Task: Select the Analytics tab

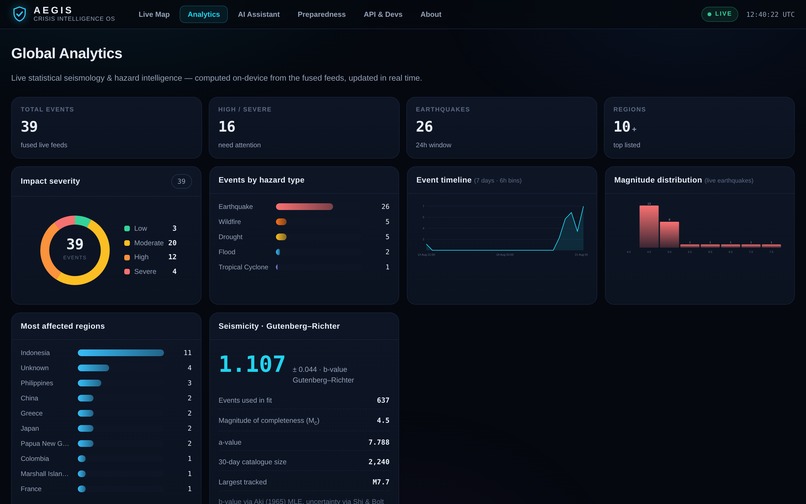Action: click(204, 14)
